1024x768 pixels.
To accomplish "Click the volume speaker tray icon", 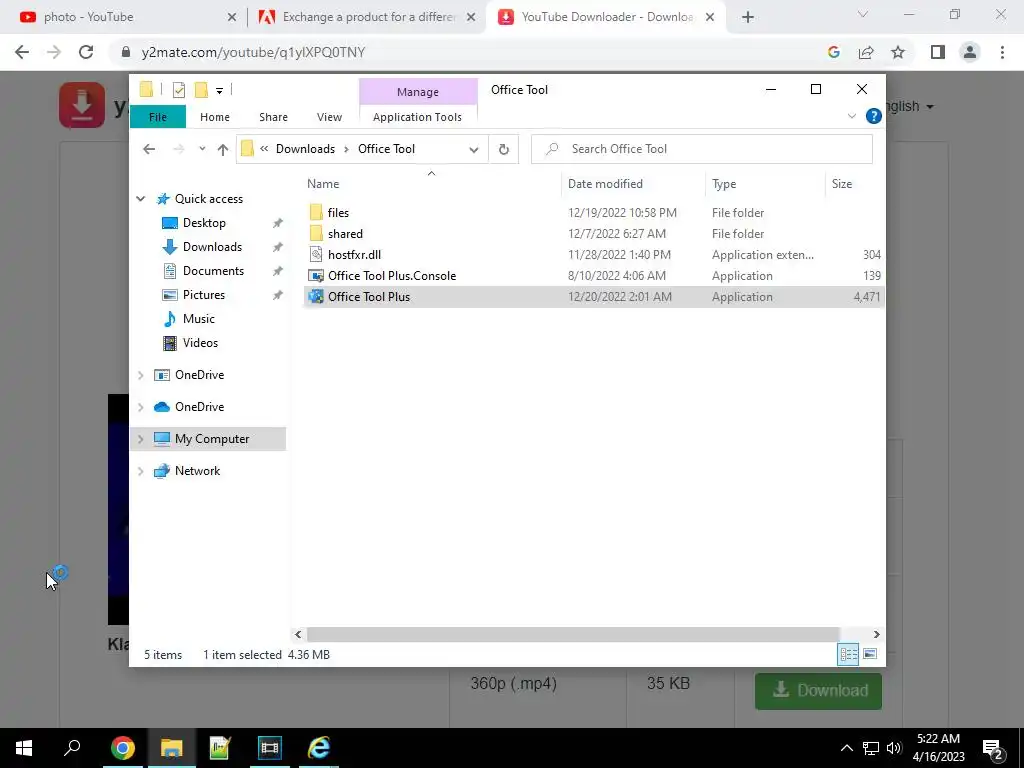I will coord(894,748).
